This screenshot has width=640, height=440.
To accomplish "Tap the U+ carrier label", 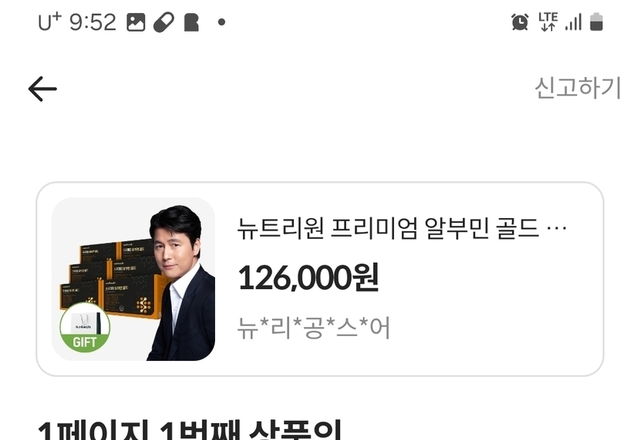I will pos(49,22).
